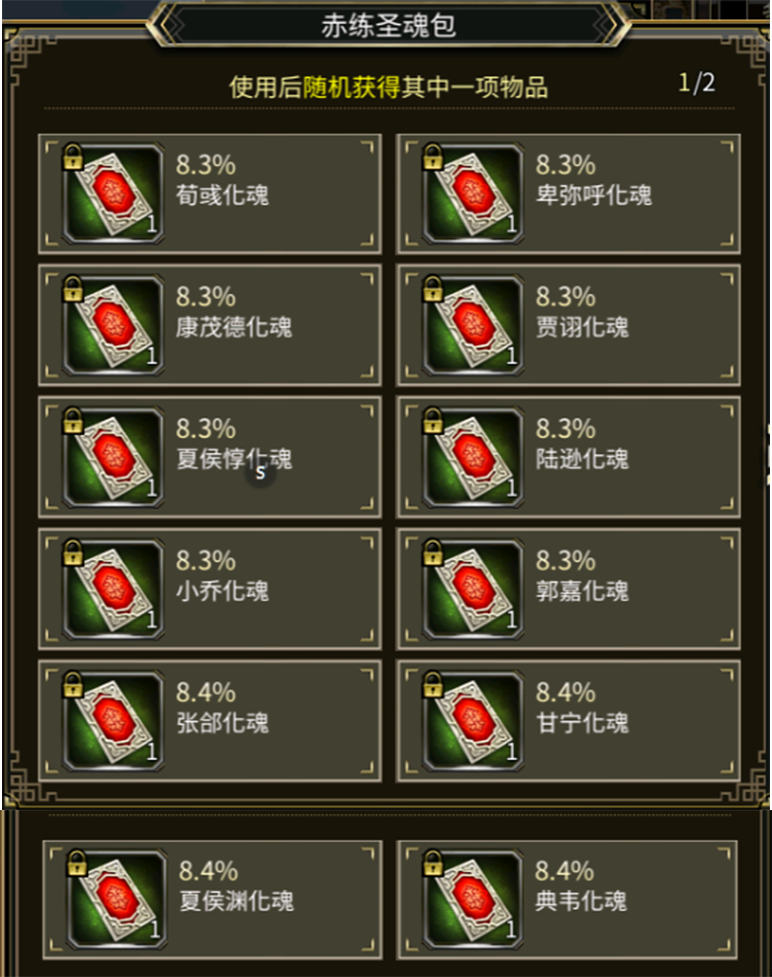Click the 1/2 page indicator
The image size is (772, 977).
[x=697, y=82]
